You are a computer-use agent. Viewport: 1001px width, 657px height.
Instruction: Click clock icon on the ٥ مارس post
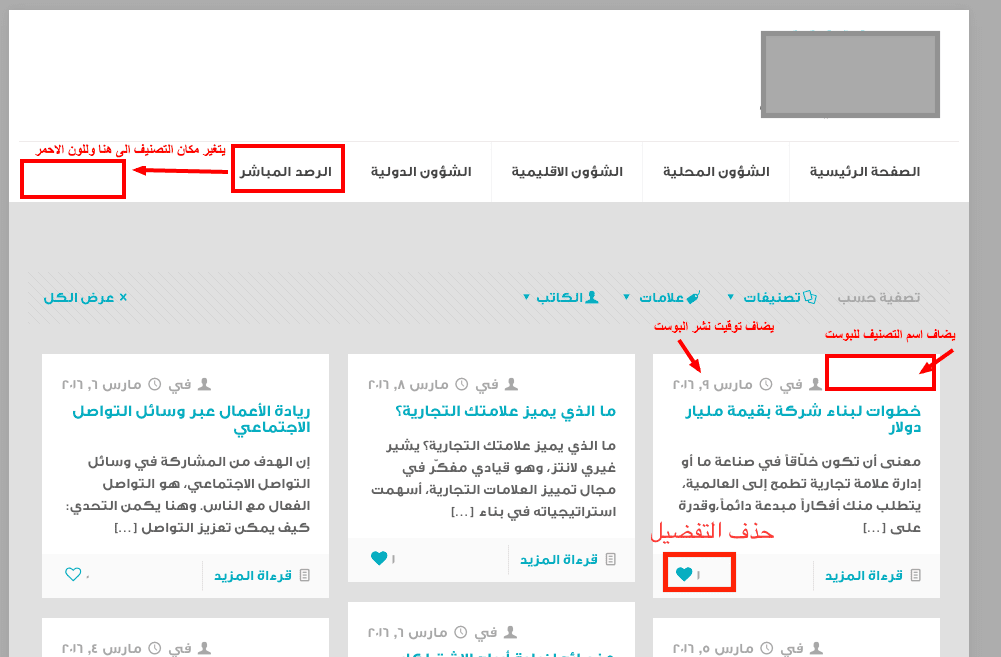point(766,648)
